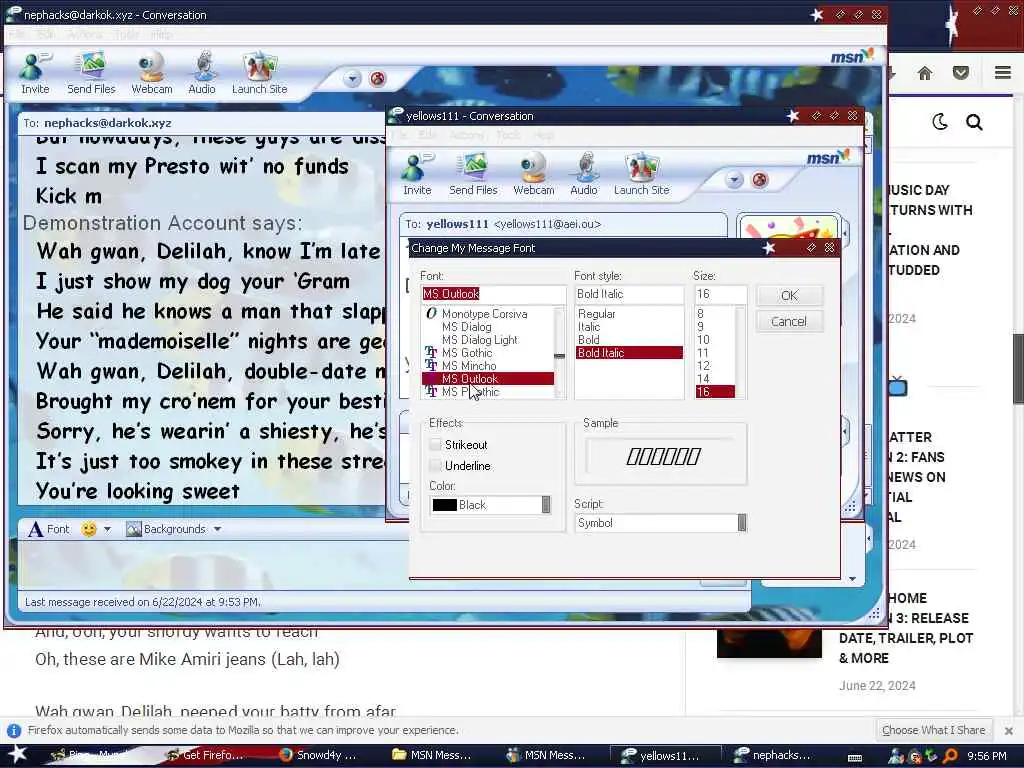Select MS Gothic font in list
1024x768 pixels.
click(x=467, y=353)
